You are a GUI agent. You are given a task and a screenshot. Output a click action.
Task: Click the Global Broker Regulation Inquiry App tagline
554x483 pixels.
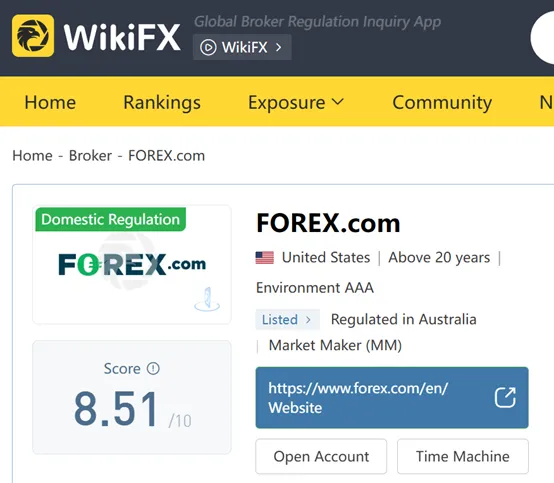(317, 22)
